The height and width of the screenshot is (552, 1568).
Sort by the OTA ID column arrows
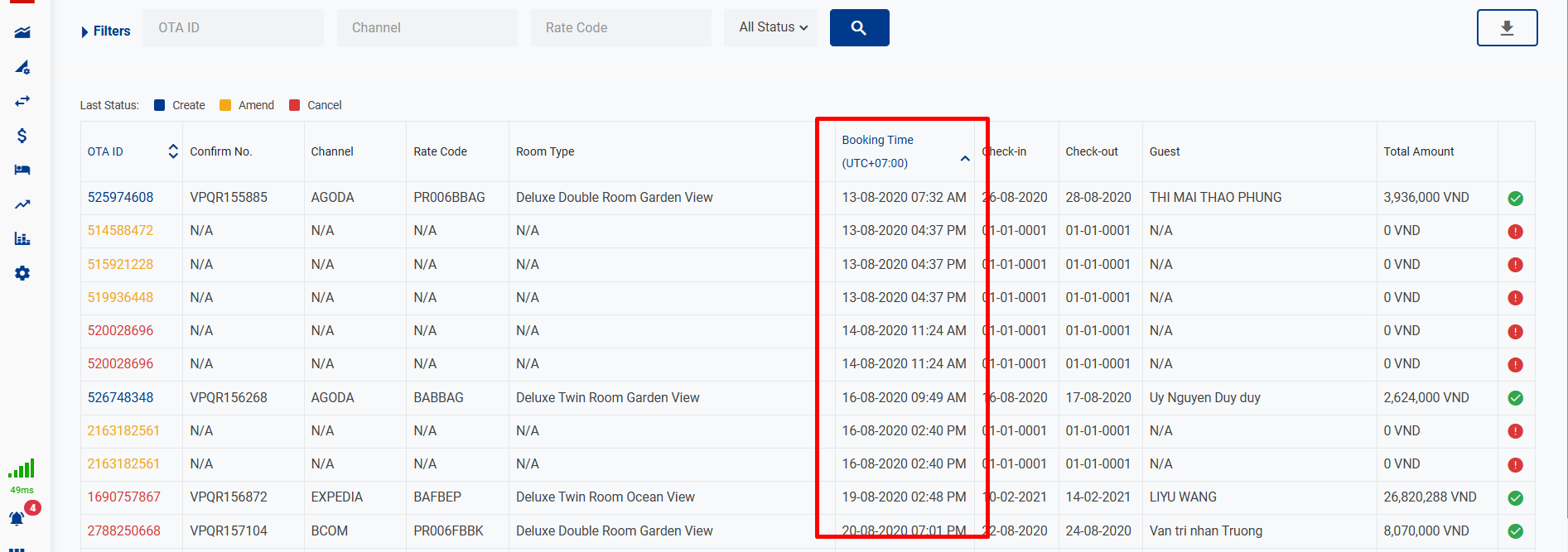point(173,151)
